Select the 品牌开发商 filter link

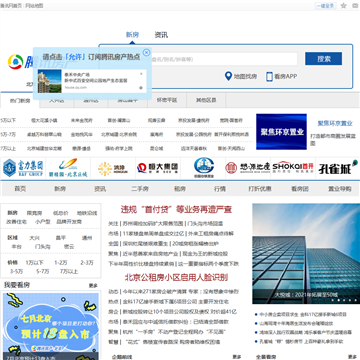pyautogui.click(x=69, y=221)
